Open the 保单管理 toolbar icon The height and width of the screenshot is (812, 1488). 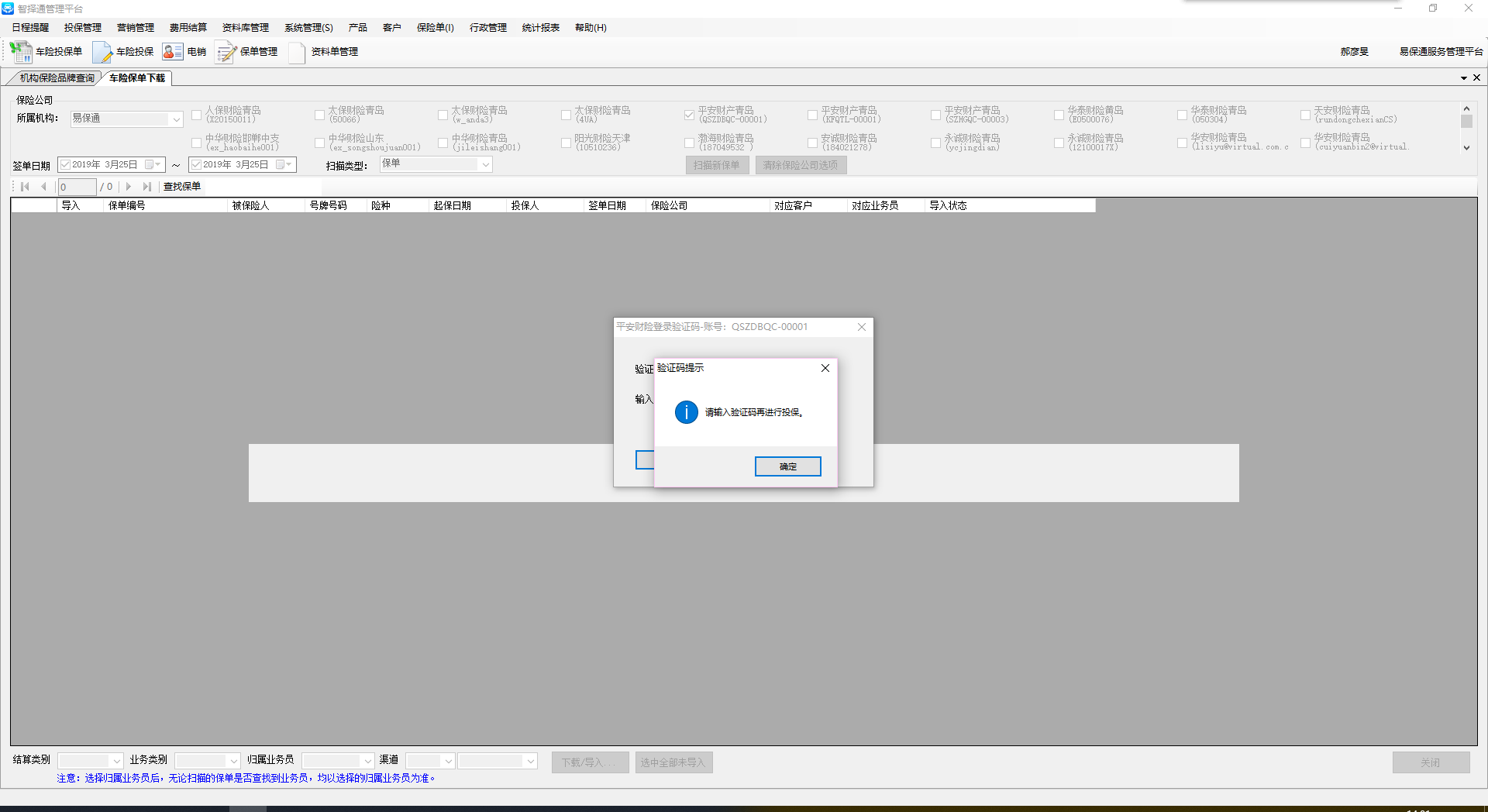[x=246, y=52]
